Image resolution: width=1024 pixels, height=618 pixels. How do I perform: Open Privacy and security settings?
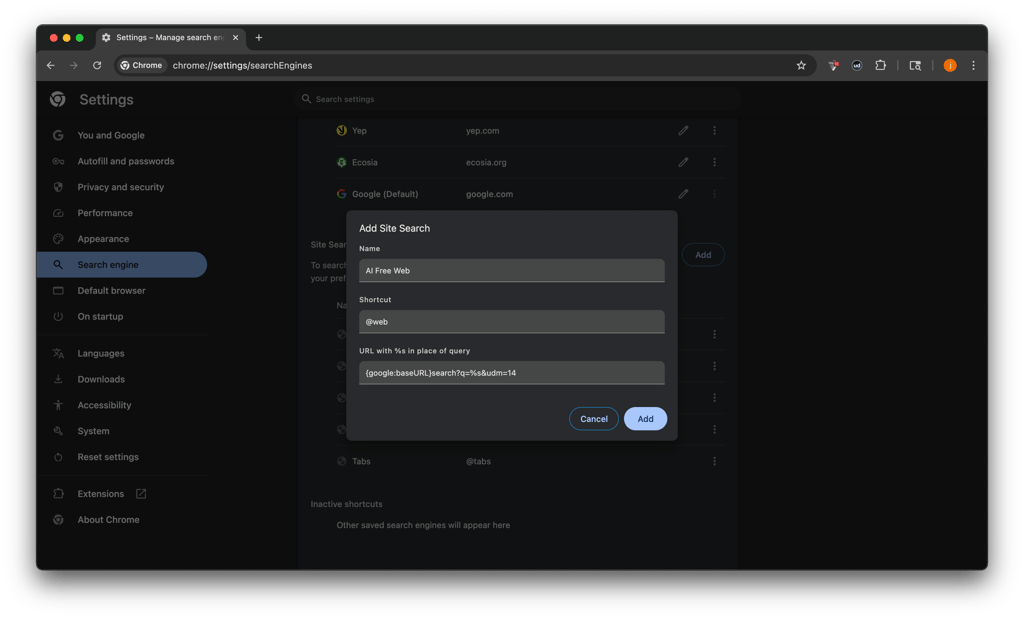(120, 187)
